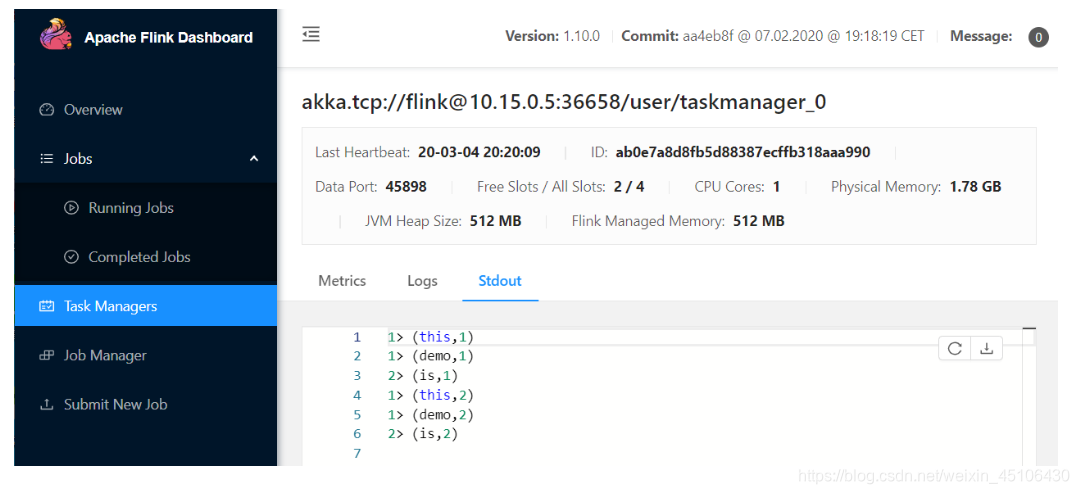Switch to the Metrics tab
Screen dimensions: 1079x494
(342, 281)
